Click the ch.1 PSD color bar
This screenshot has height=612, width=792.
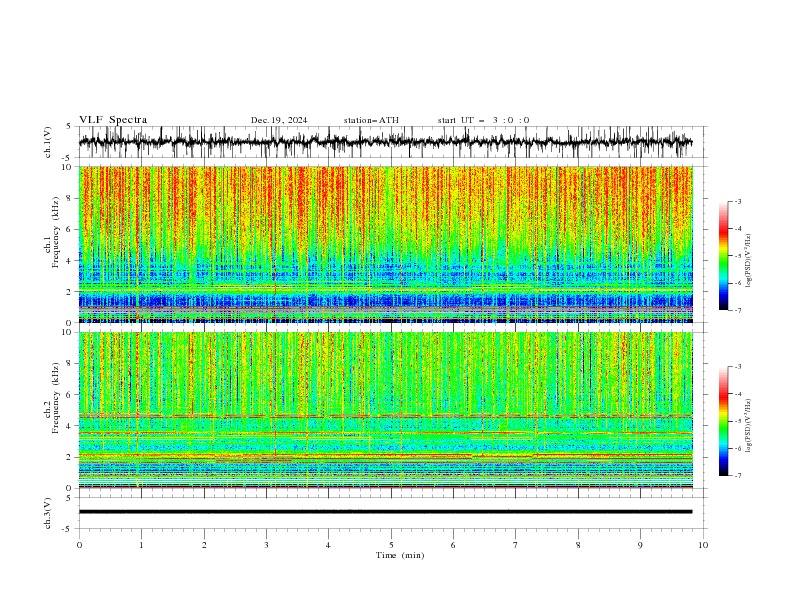point(723,256)
